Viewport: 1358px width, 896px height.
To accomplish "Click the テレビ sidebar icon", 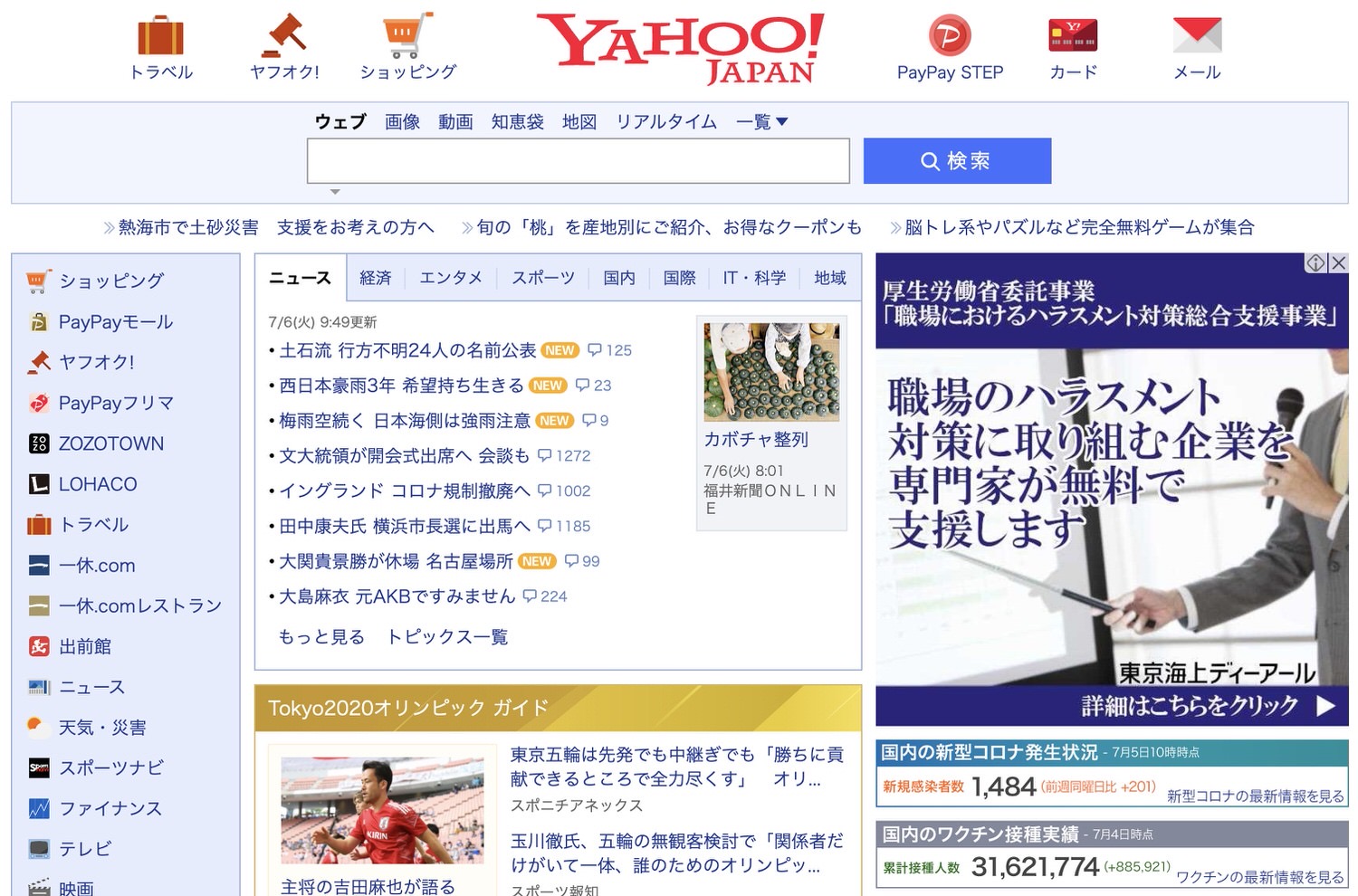I will tap(38, 849).
